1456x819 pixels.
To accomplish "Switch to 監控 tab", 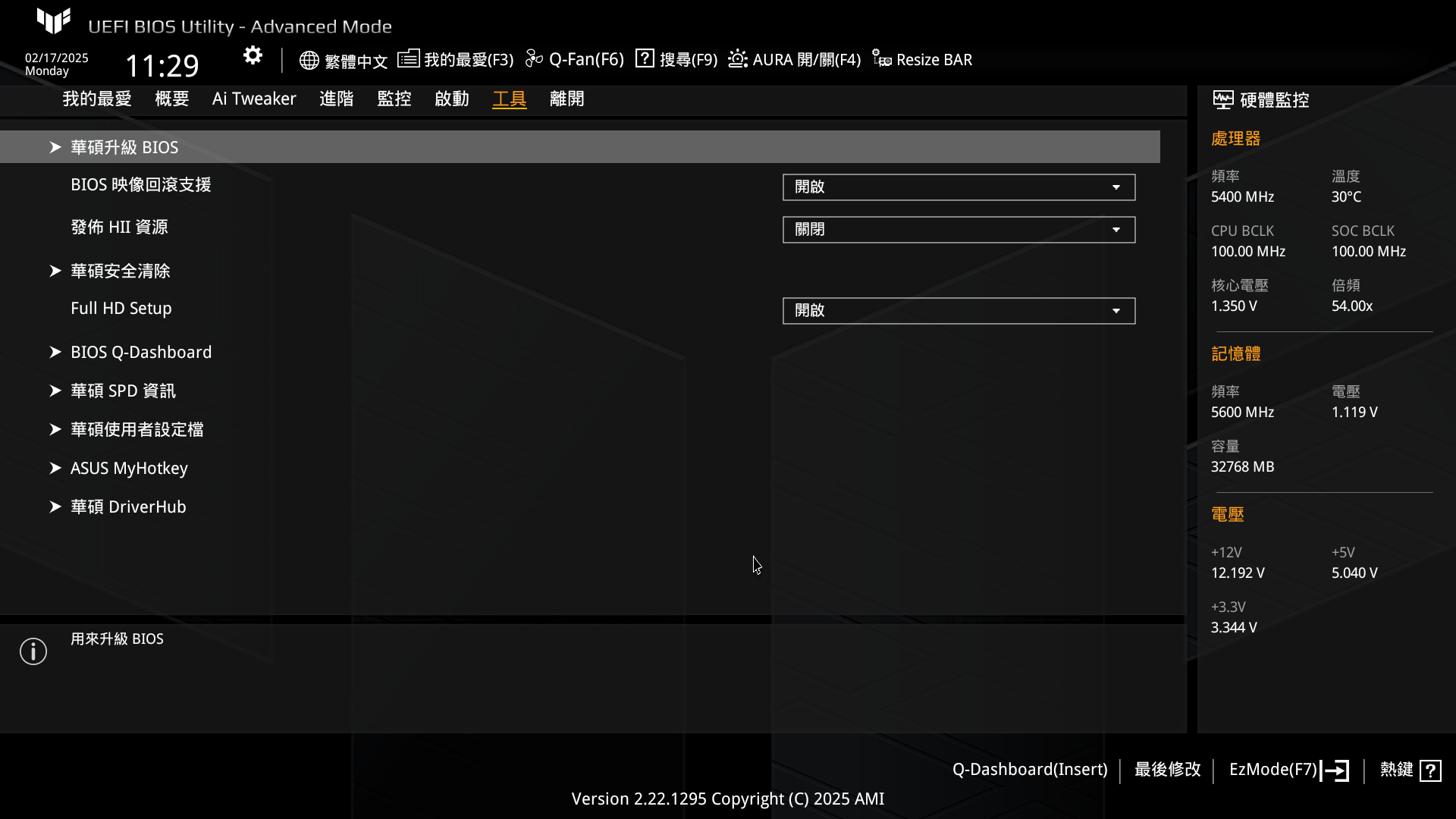I will click(394, 99).
